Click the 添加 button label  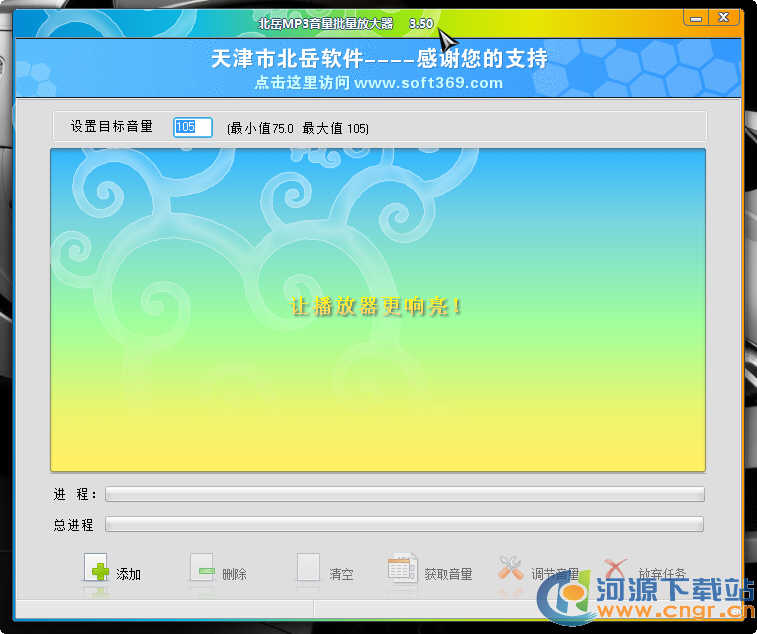click(x=128, y=574)
